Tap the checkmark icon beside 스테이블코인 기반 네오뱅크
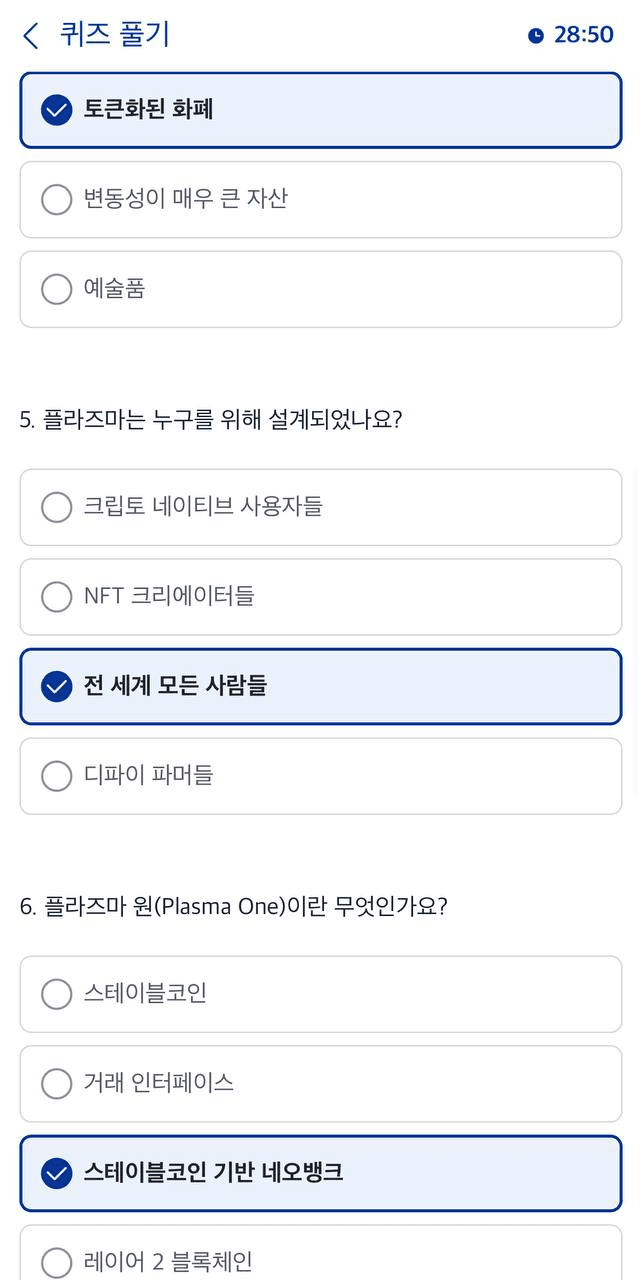 coord(57,1173)
